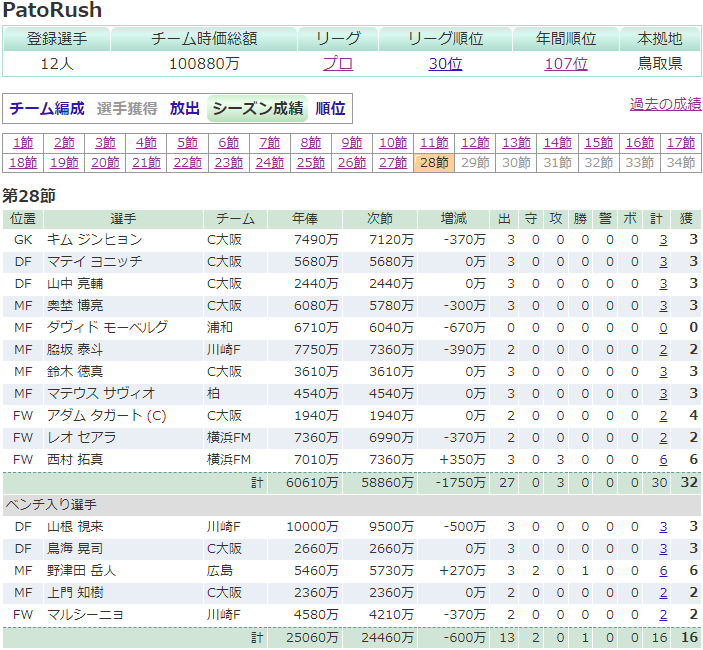
Task: Click the ベンチ入り選手 section header
Action: point(352,505)
